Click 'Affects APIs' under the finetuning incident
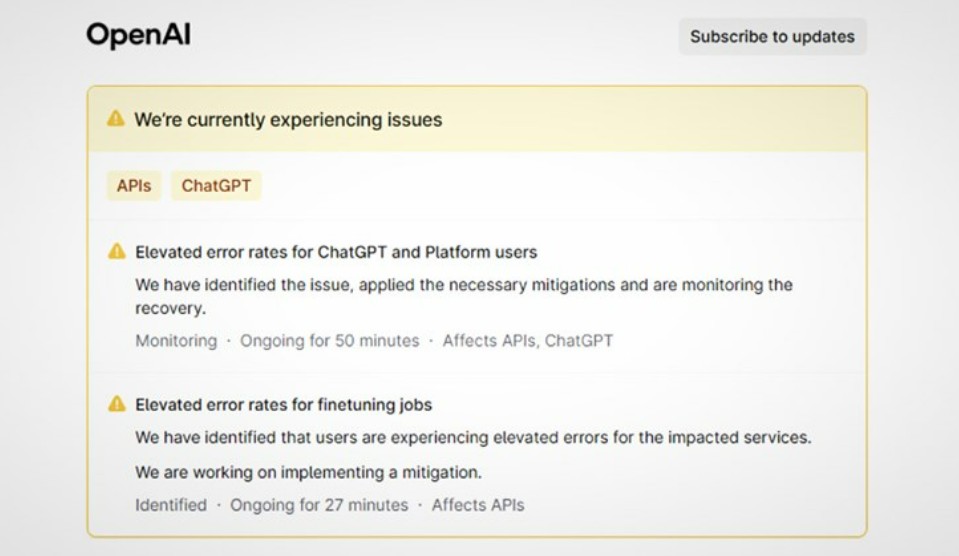 coord(478,505)
